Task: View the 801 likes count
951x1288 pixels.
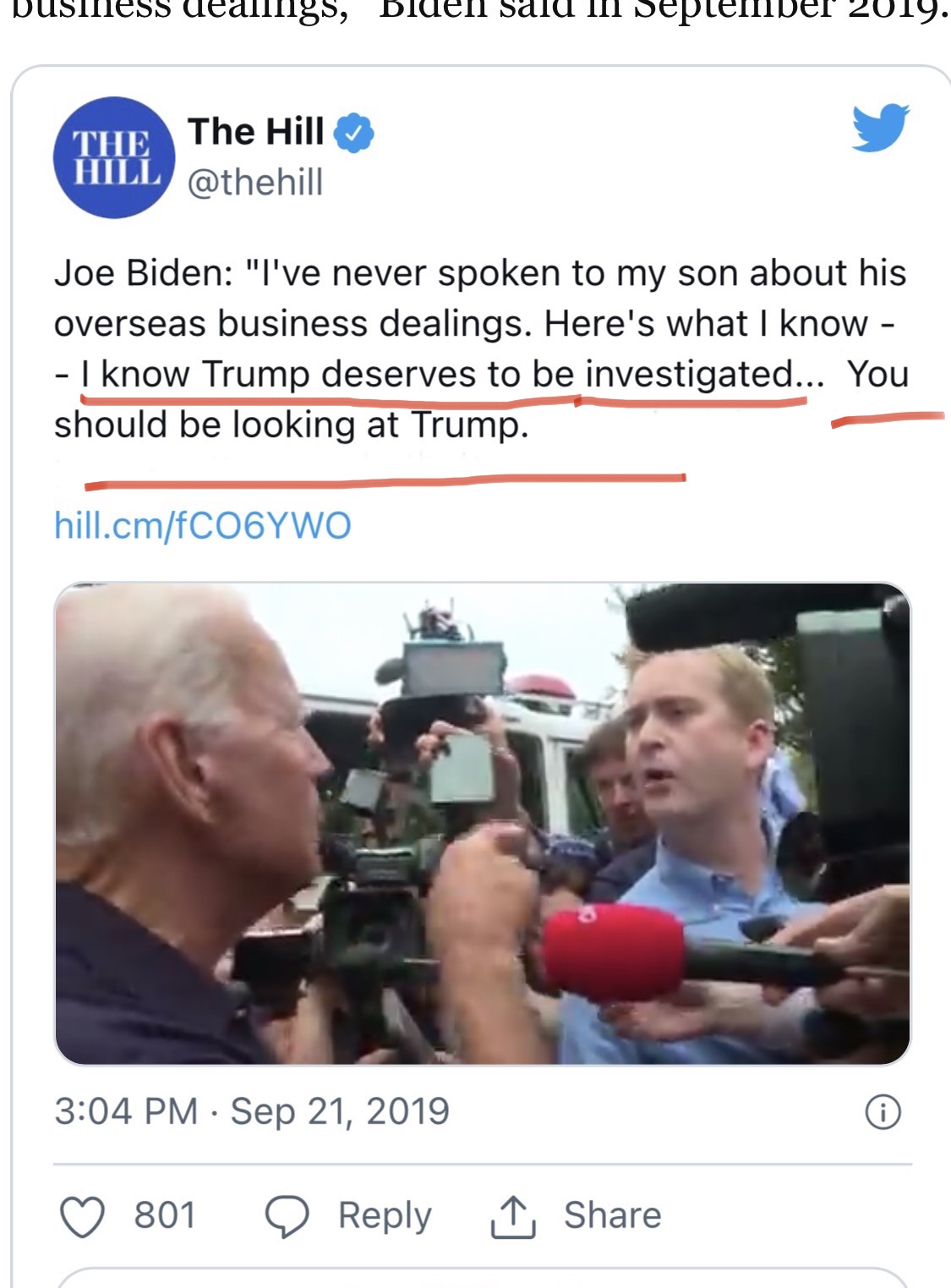Action: 165,1215
